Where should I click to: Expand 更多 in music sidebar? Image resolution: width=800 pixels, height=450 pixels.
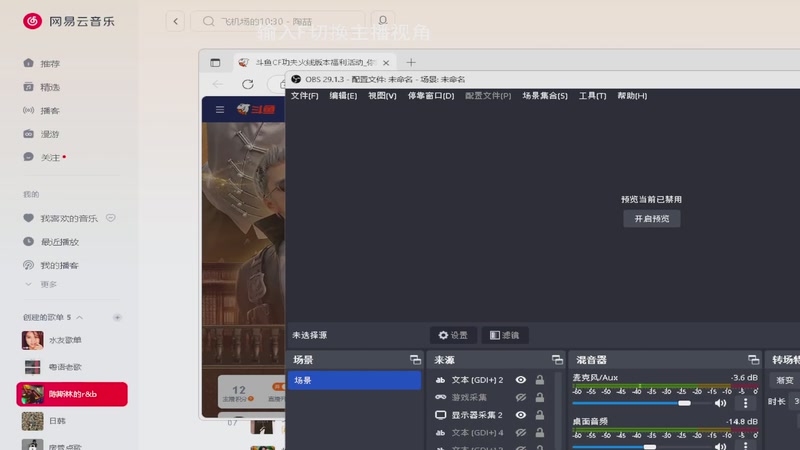[42, 284]
